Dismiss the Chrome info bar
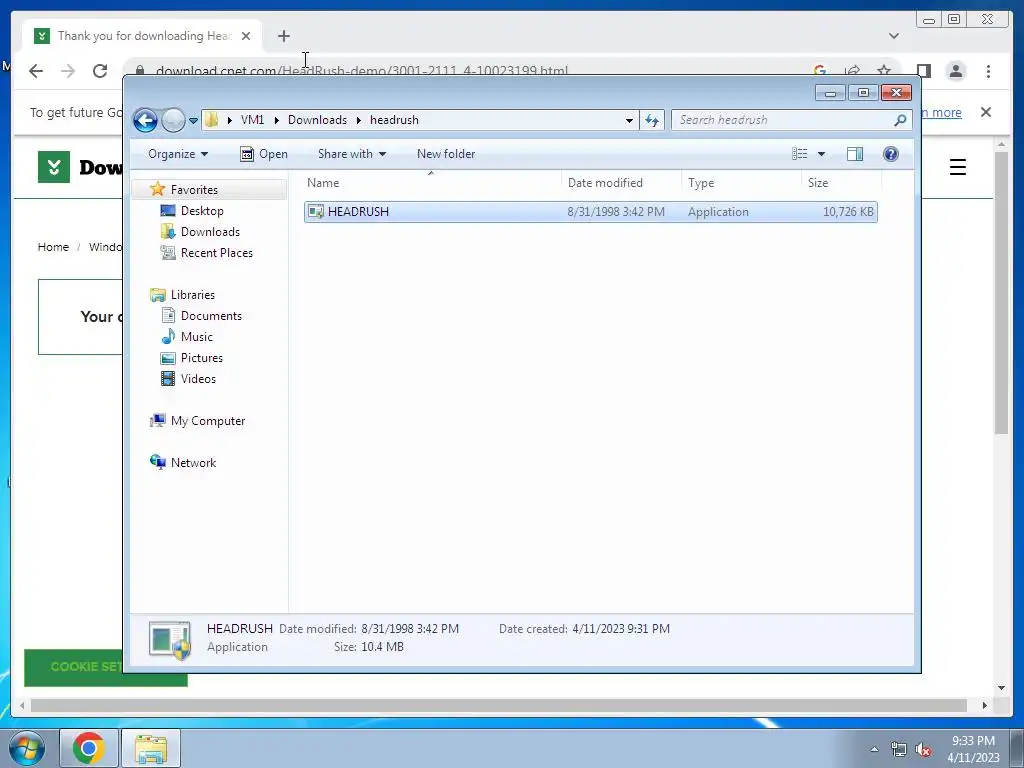 click(986, 112)
